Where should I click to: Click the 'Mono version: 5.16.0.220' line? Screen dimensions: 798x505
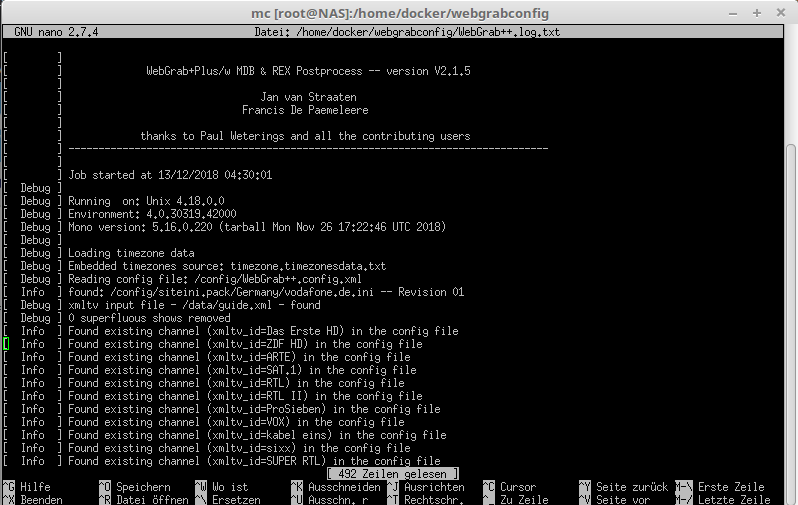(x=258, y=227)
